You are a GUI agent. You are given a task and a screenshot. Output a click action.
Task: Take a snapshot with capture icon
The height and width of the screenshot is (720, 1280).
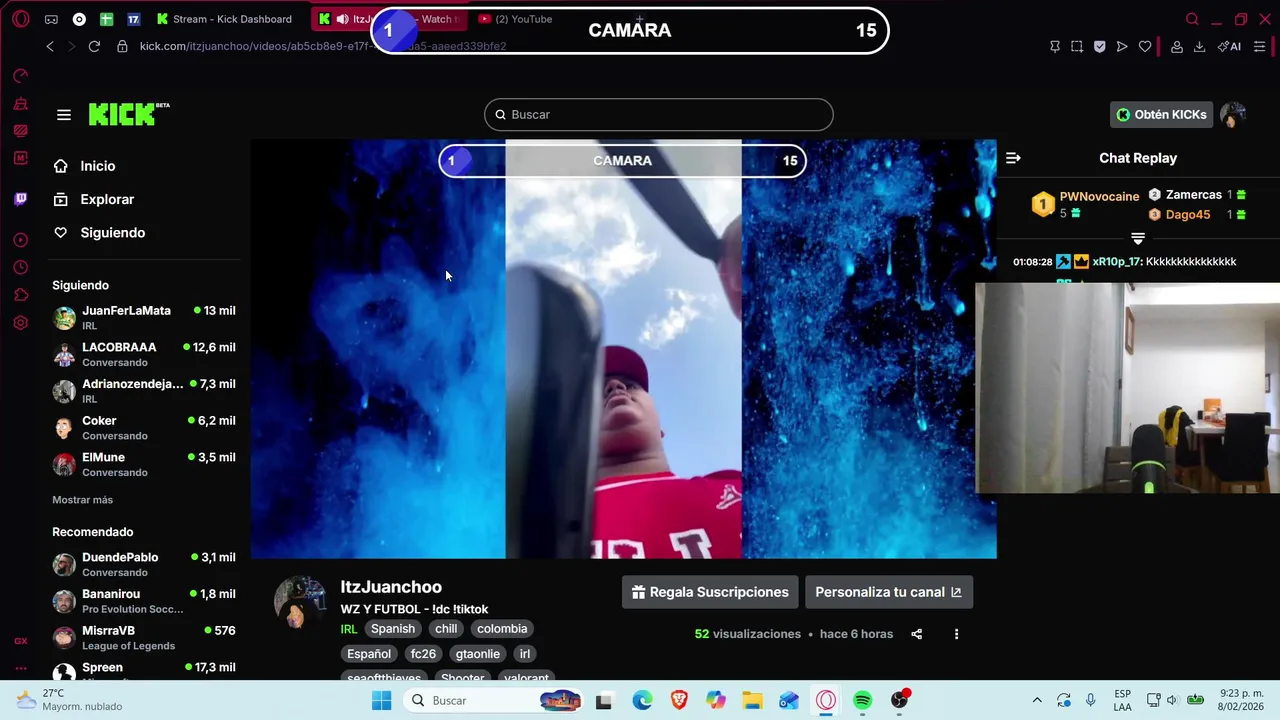click(x=1077, y=46)
